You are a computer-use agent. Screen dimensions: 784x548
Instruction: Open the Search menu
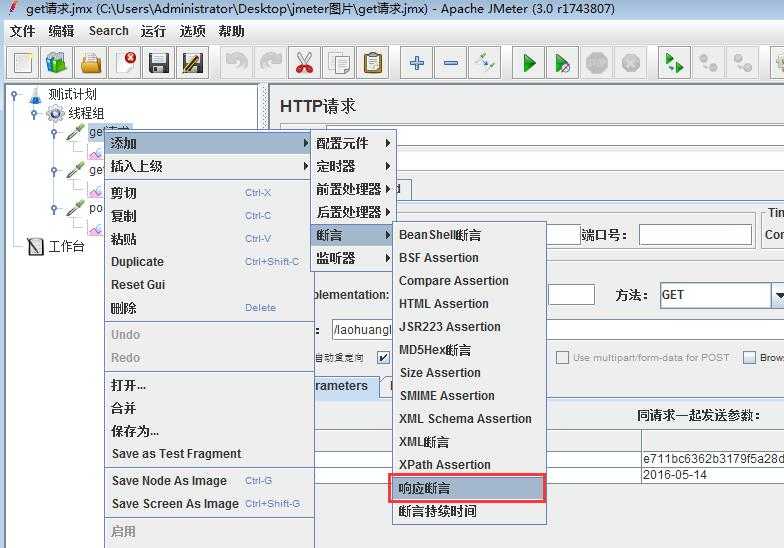coord(108,31)
